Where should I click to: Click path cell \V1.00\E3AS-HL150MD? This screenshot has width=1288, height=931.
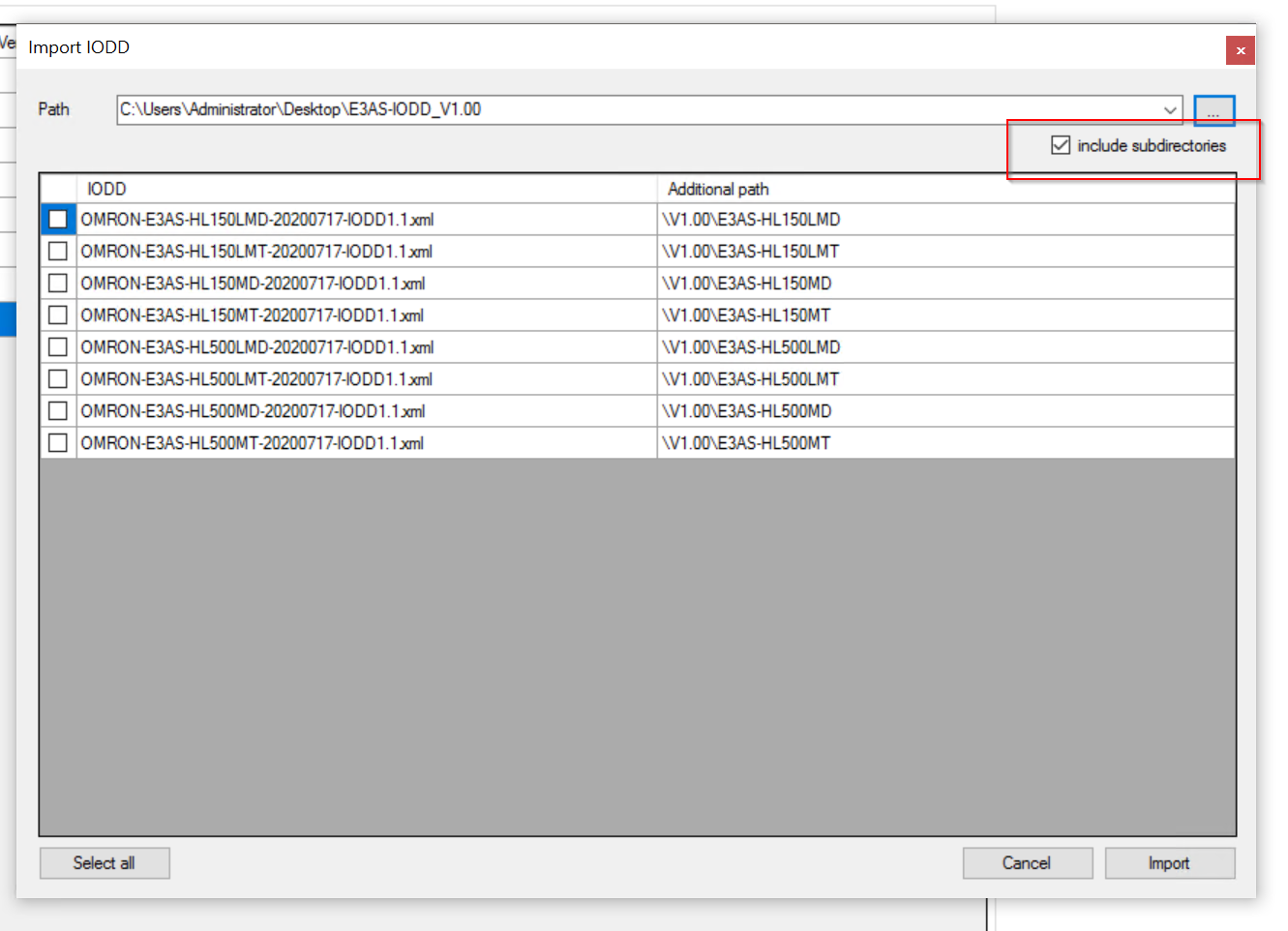point(946,284)
